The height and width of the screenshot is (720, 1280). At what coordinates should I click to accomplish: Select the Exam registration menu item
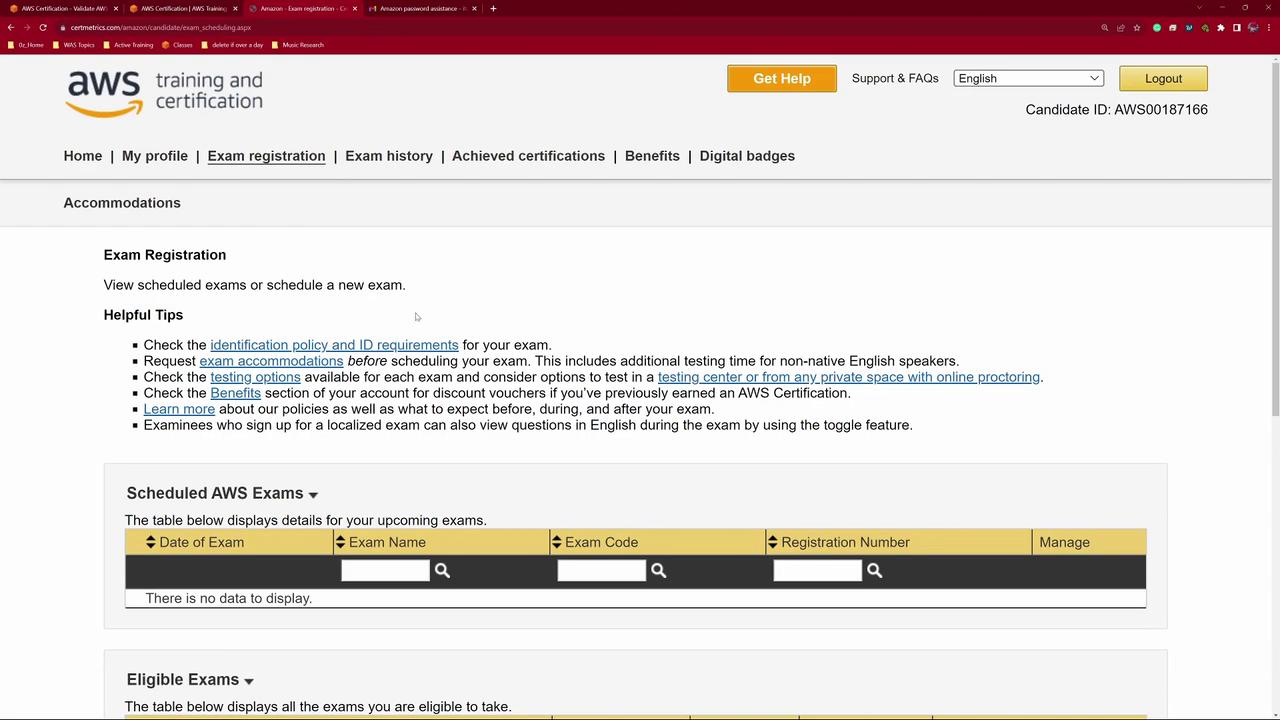[x=266, y=156]
